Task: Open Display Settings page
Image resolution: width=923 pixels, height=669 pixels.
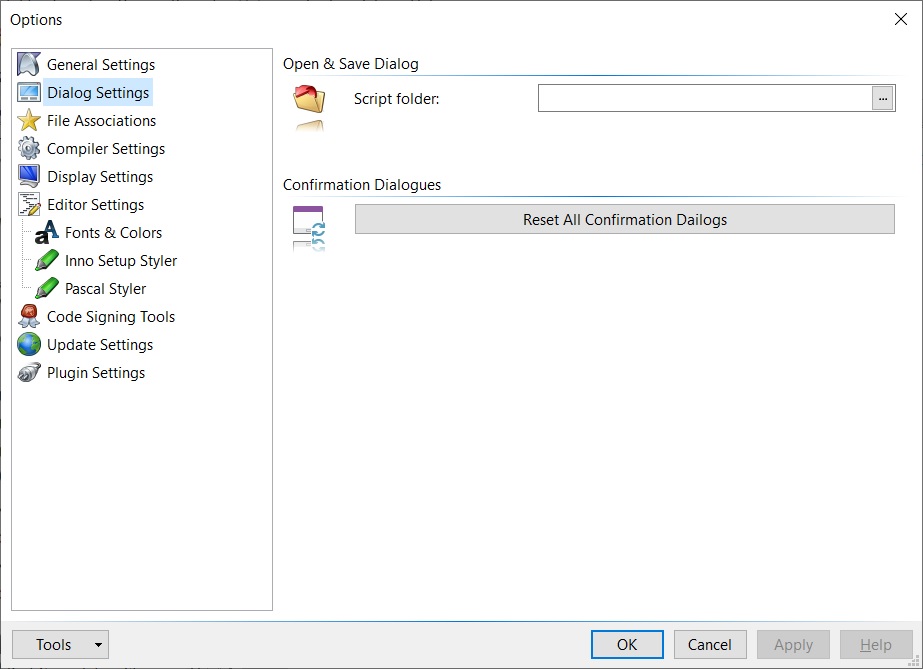Action: click(99, 177)
